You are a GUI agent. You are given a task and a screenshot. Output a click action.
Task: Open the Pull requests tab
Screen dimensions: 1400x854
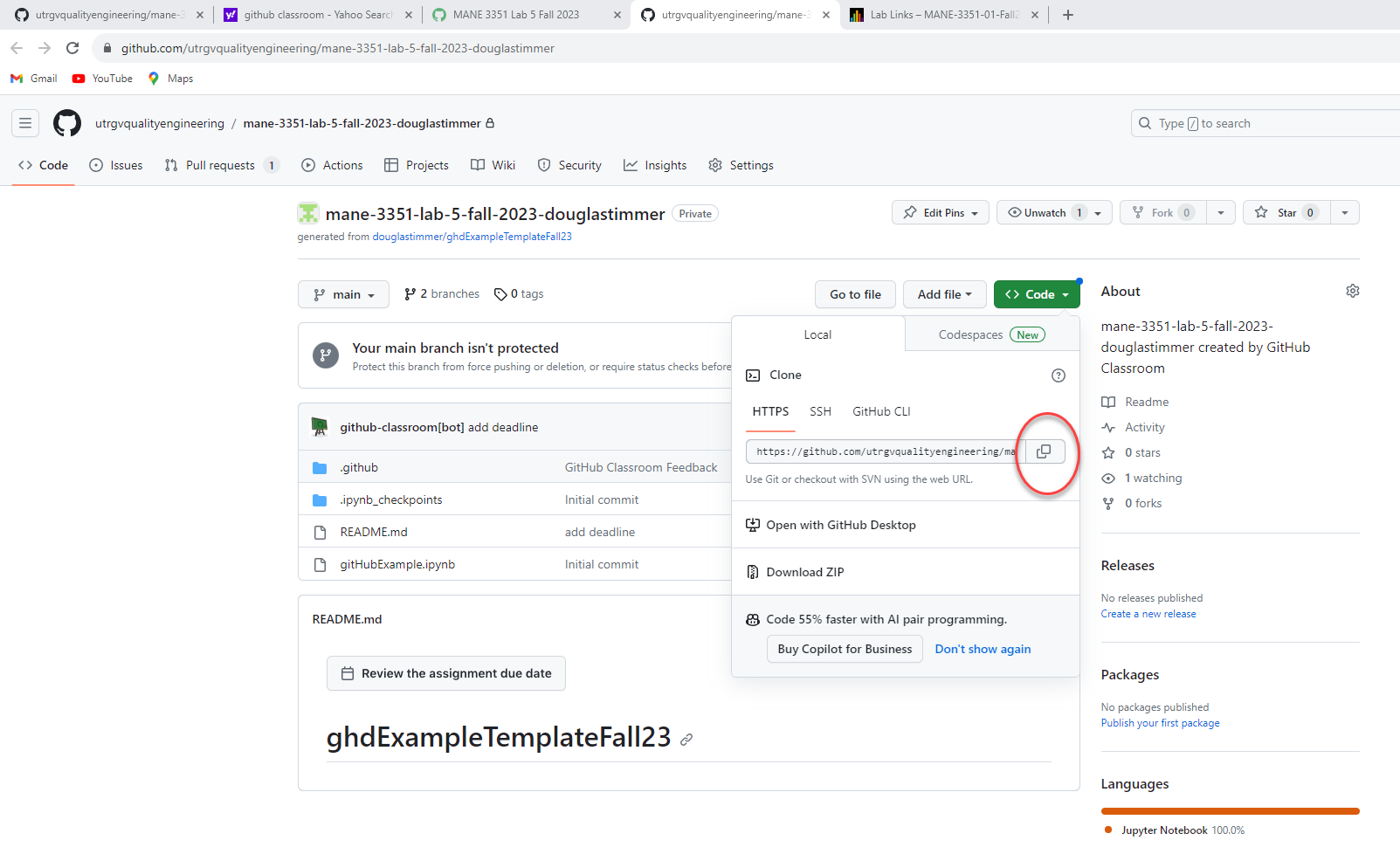click(x=219, y=165)
